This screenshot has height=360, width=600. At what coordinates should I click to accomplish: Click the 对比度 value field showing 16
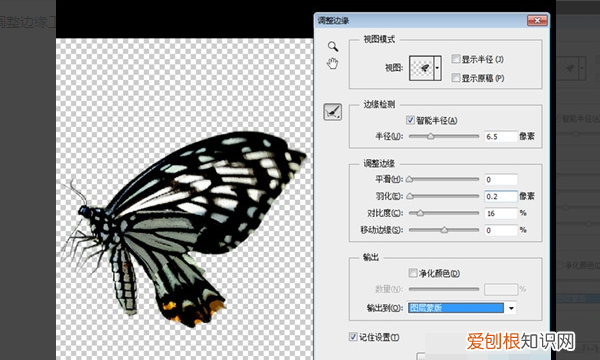[x=501, y=213]
